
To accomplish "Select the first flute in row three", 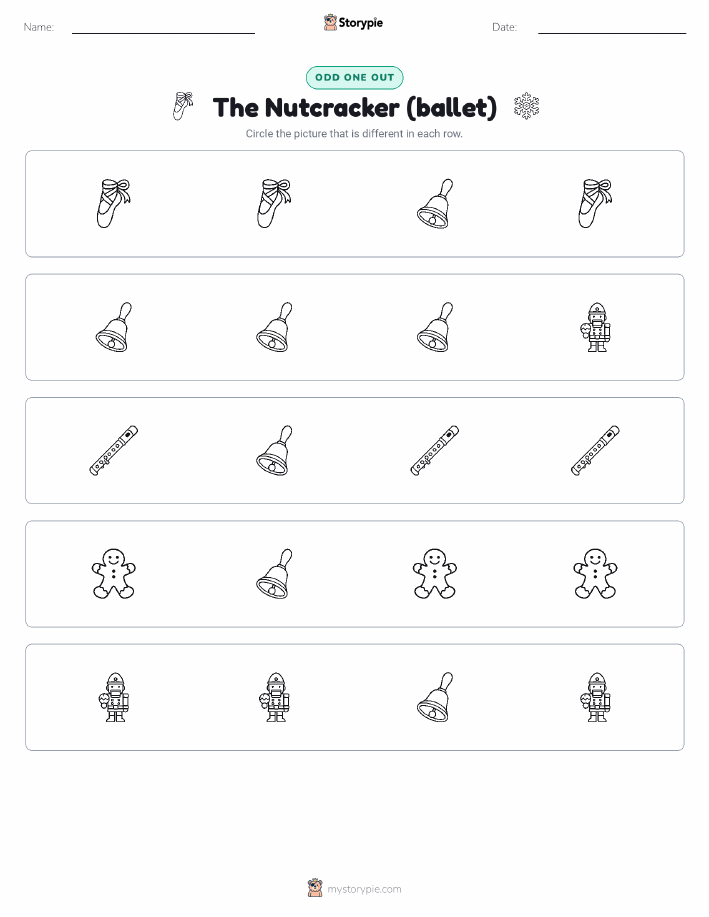I will coord(113,450).
